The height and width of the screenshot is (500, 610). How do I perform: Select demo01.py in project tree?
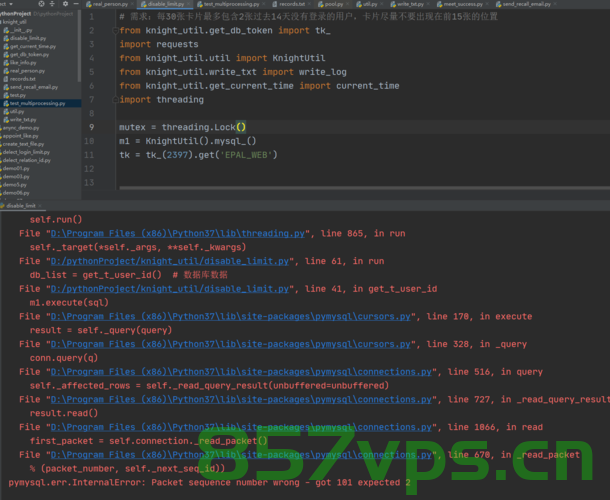(x=15, y=168)
